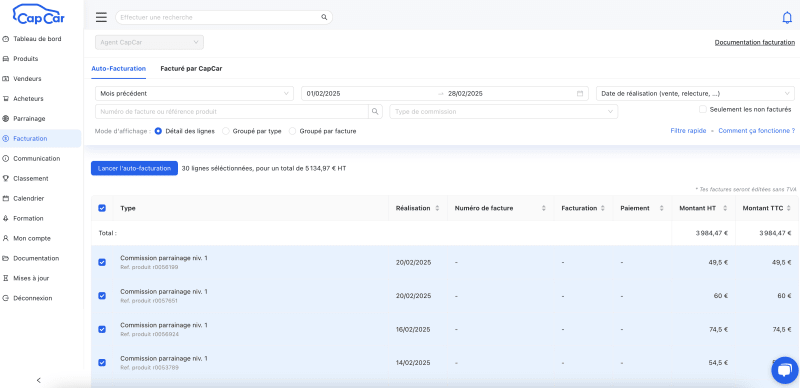The image size is (800, 388).
Task: Enable Seulement les non facturés checkbox
Action: point(703,109)
